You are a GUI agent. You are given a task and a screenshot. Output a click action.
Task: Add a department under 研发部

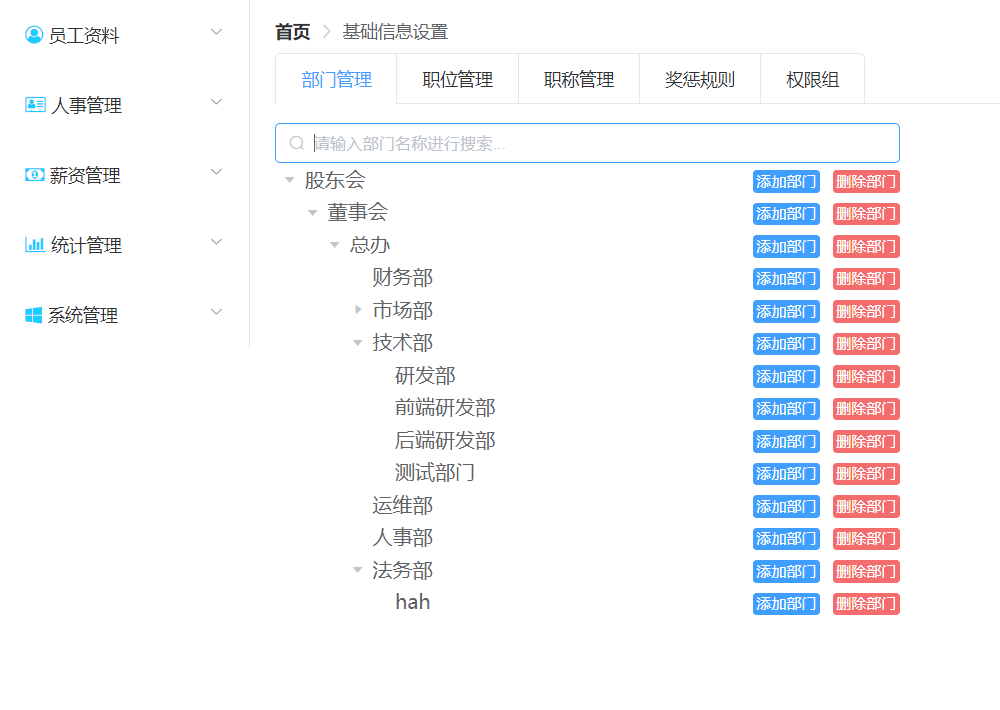pos(786,376)
